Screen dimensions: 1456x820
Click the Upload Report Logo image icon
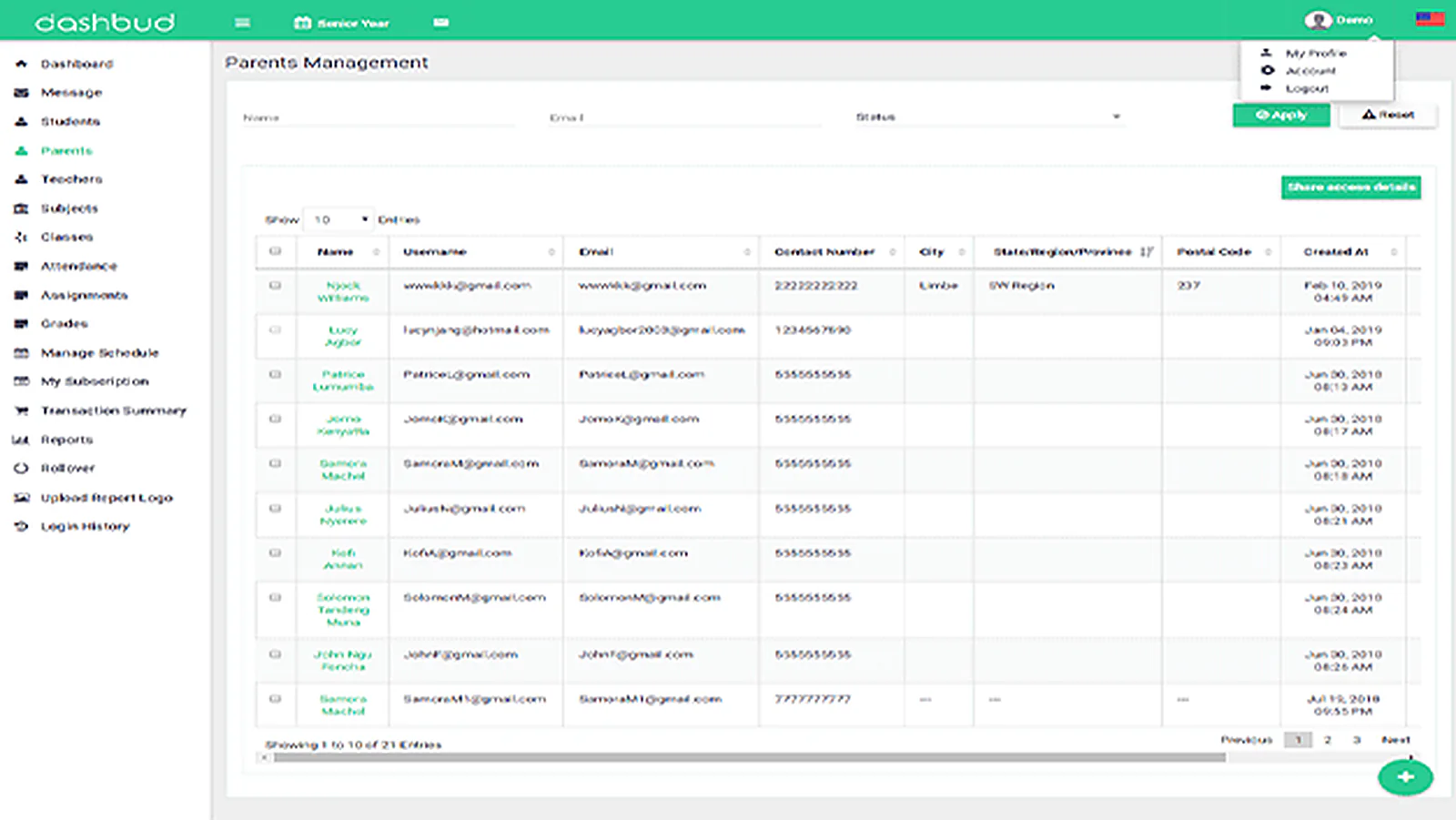tap(21, 498)
